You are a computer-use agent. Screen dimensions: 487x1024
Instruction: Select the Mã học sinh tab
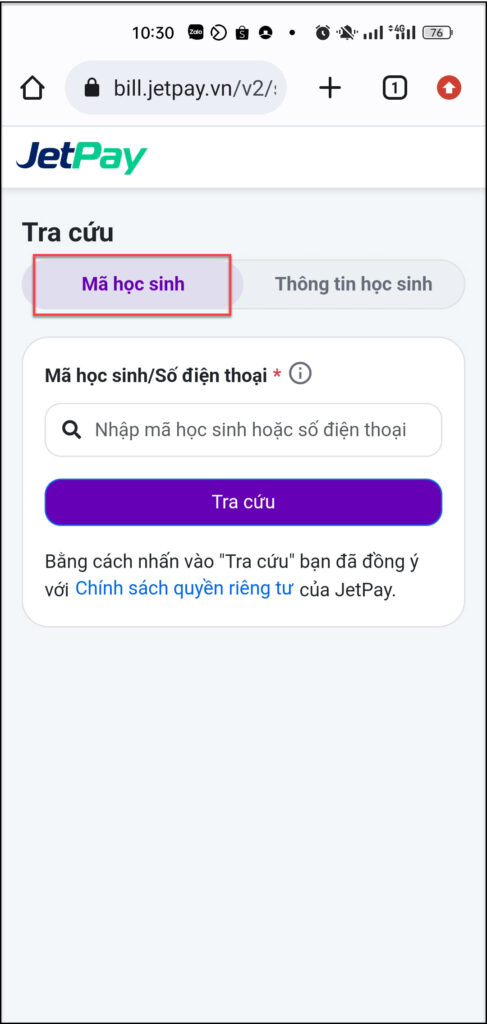point(133,284)
